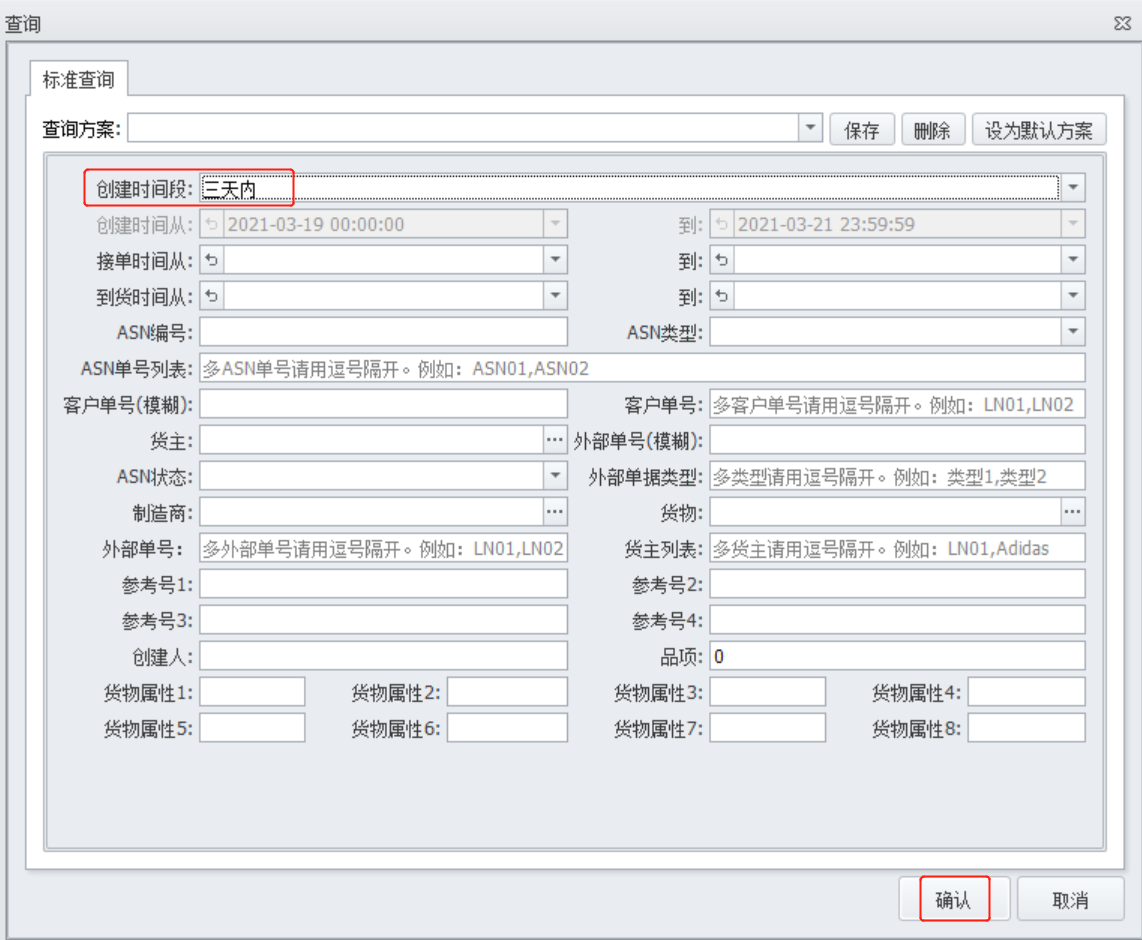Click reset icon in 接单时间 到 field
Viewport: 1142px width, 940px height.
click(x=722, y=260)
